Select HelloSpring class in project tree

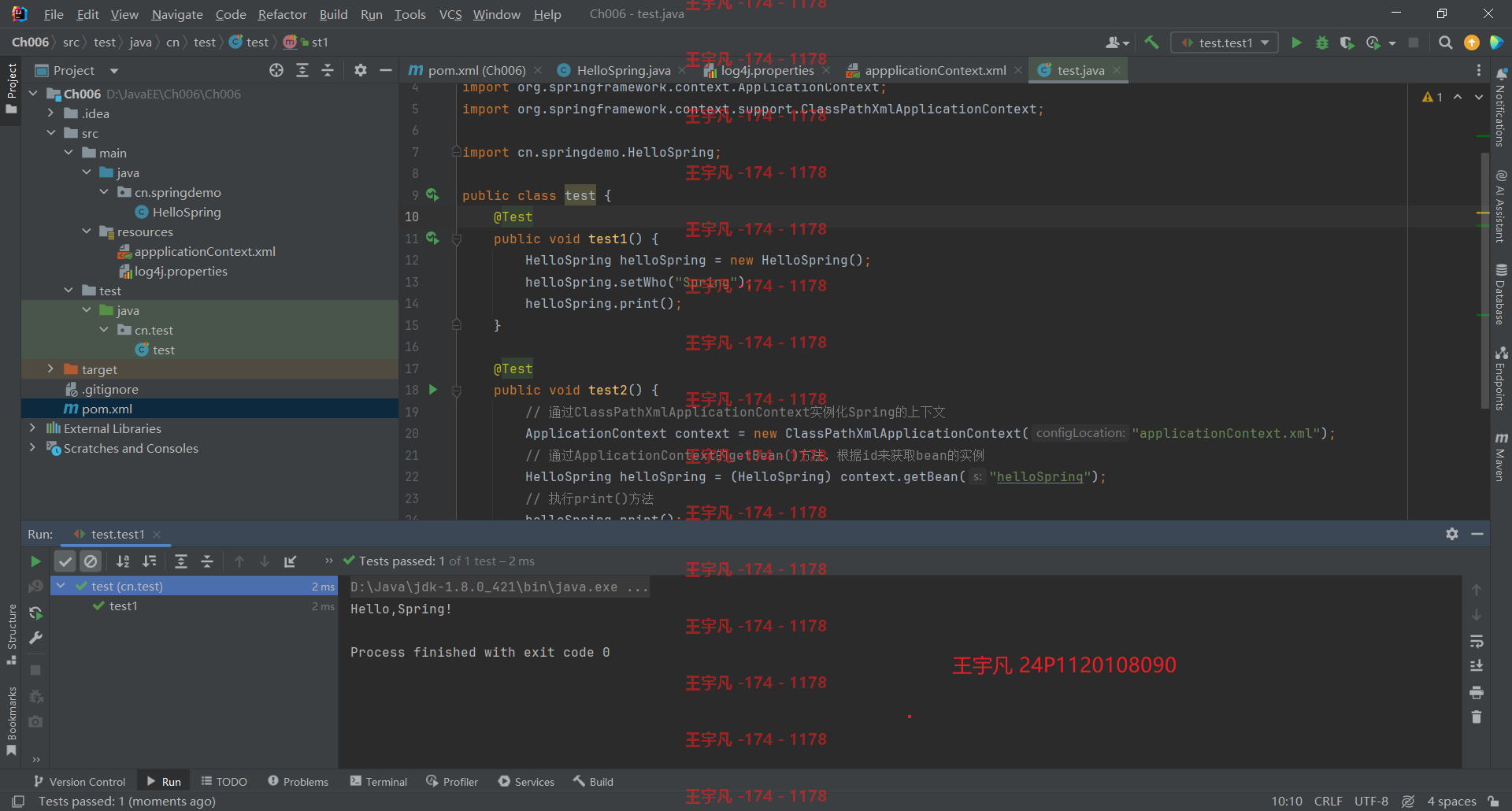pyautogui.click(x=178, y=212)
